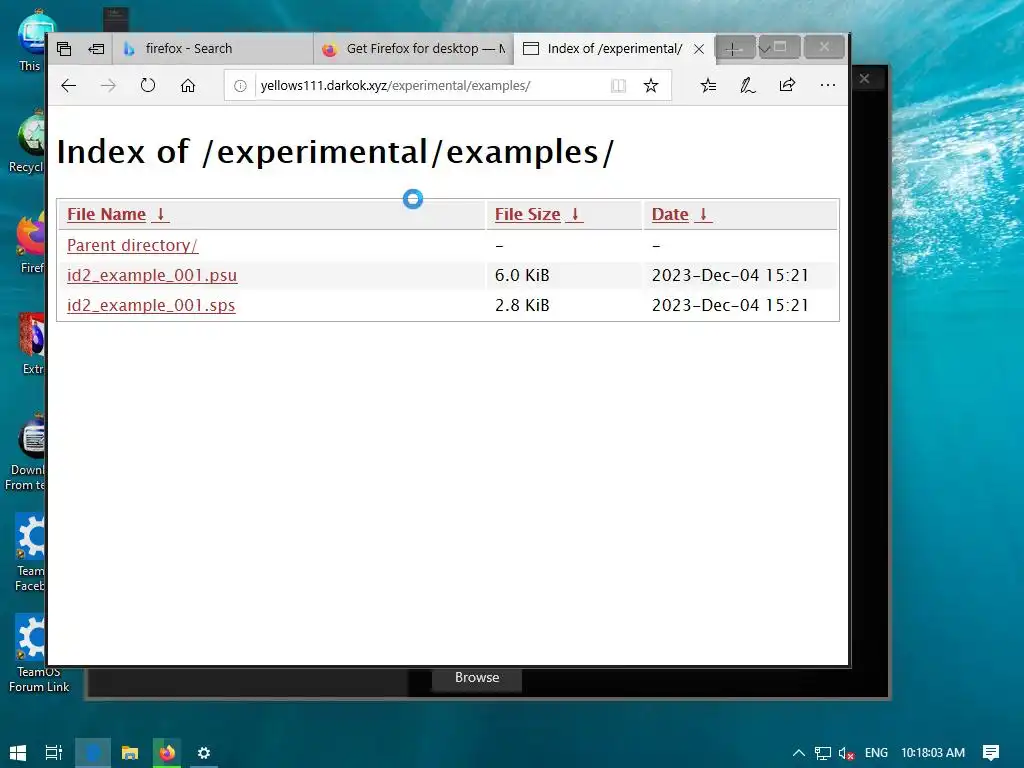Change ENG input language
This screenshot has width=1024, height=768.
pos(876,753)
